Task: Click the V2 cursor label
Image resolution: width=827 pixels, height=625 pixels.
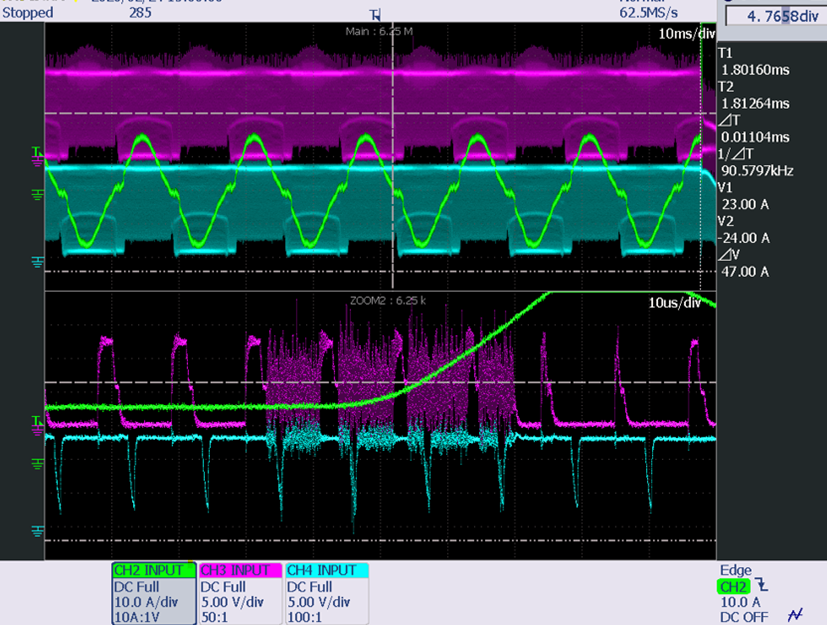Action: (x=726, y=222)
